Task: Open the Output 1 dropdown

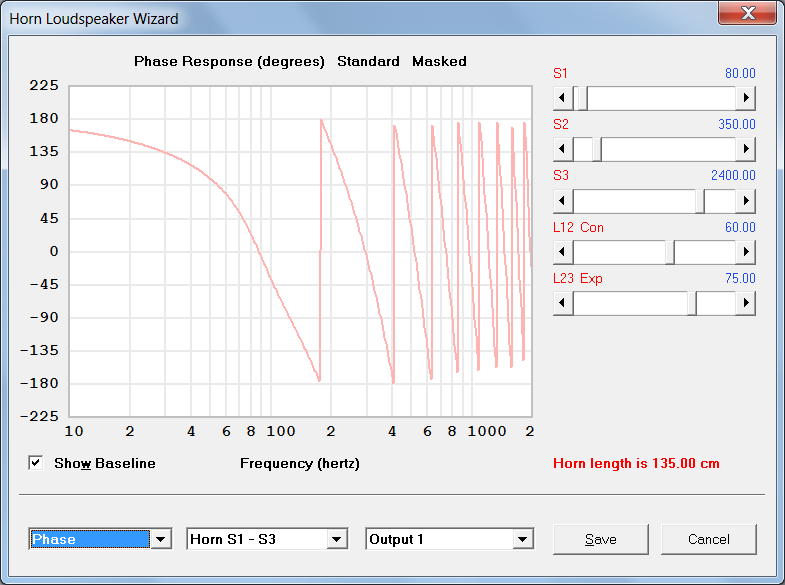Action: [x=523, y=539]
